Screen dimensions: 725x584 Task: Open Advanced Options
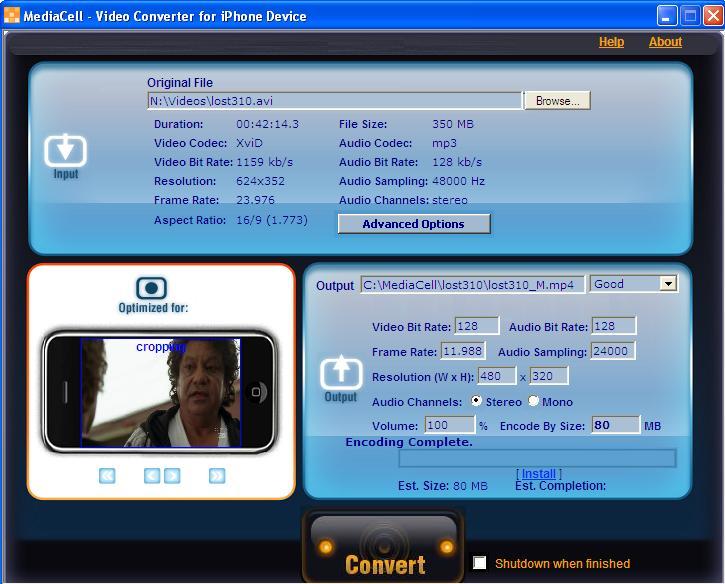[x=414, y=224]
